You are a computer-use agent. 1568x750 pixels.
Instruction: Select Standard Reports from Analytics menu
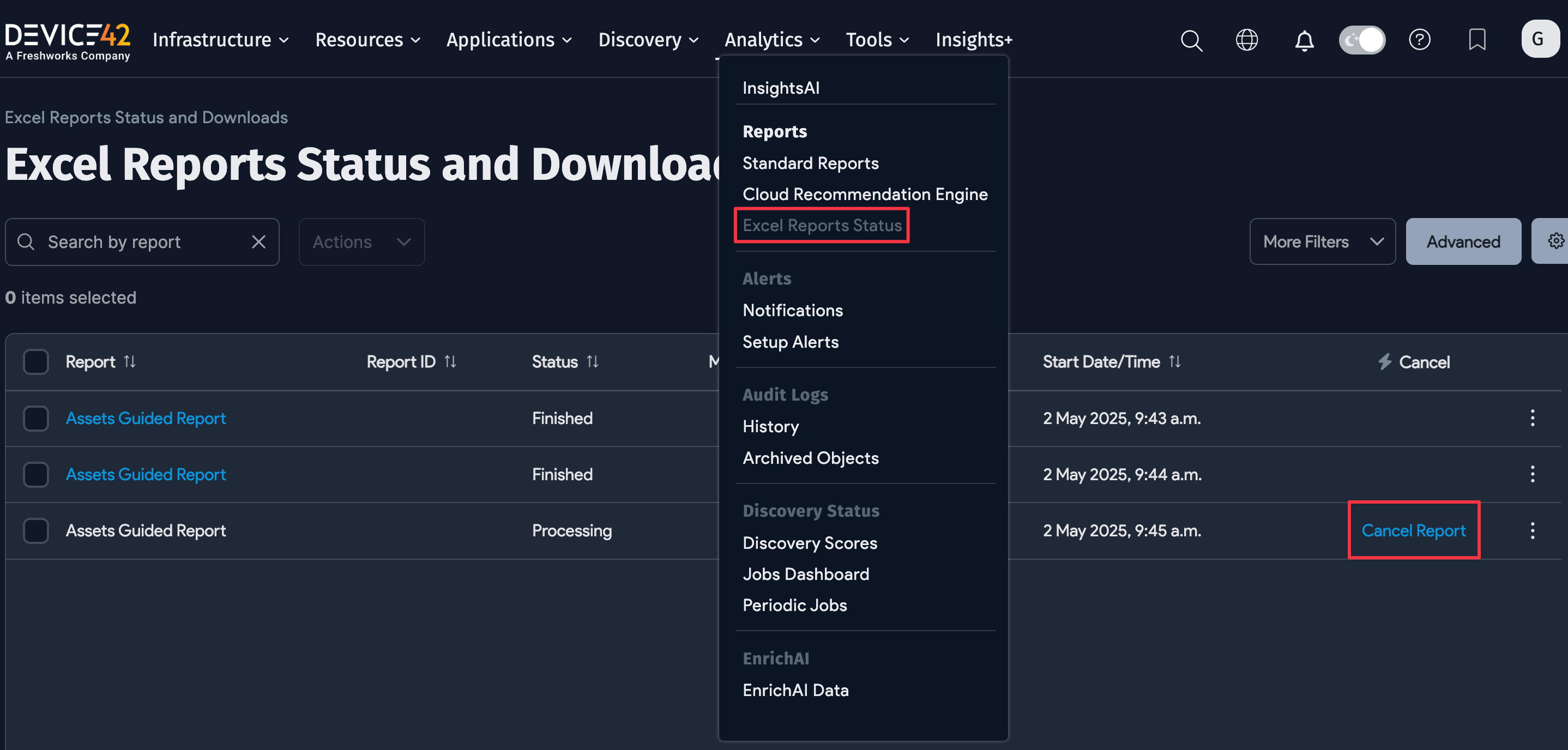pos(810,163)
